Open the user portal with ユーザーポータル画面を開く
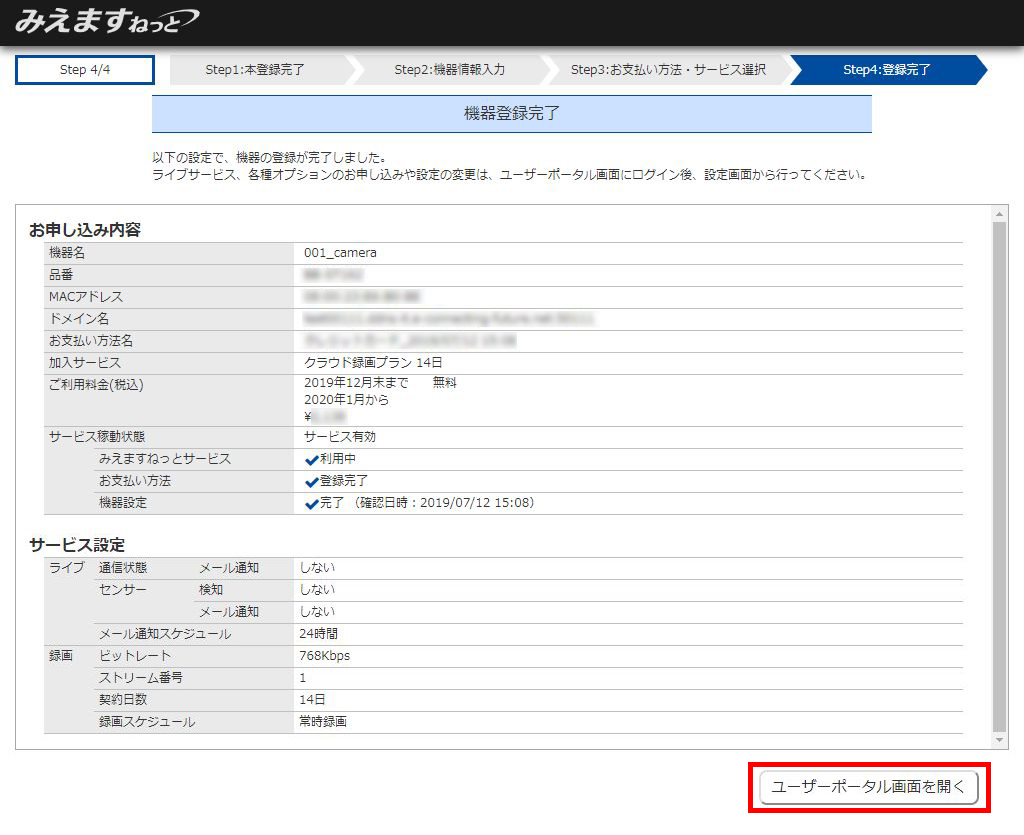 (x=868, y=787)
